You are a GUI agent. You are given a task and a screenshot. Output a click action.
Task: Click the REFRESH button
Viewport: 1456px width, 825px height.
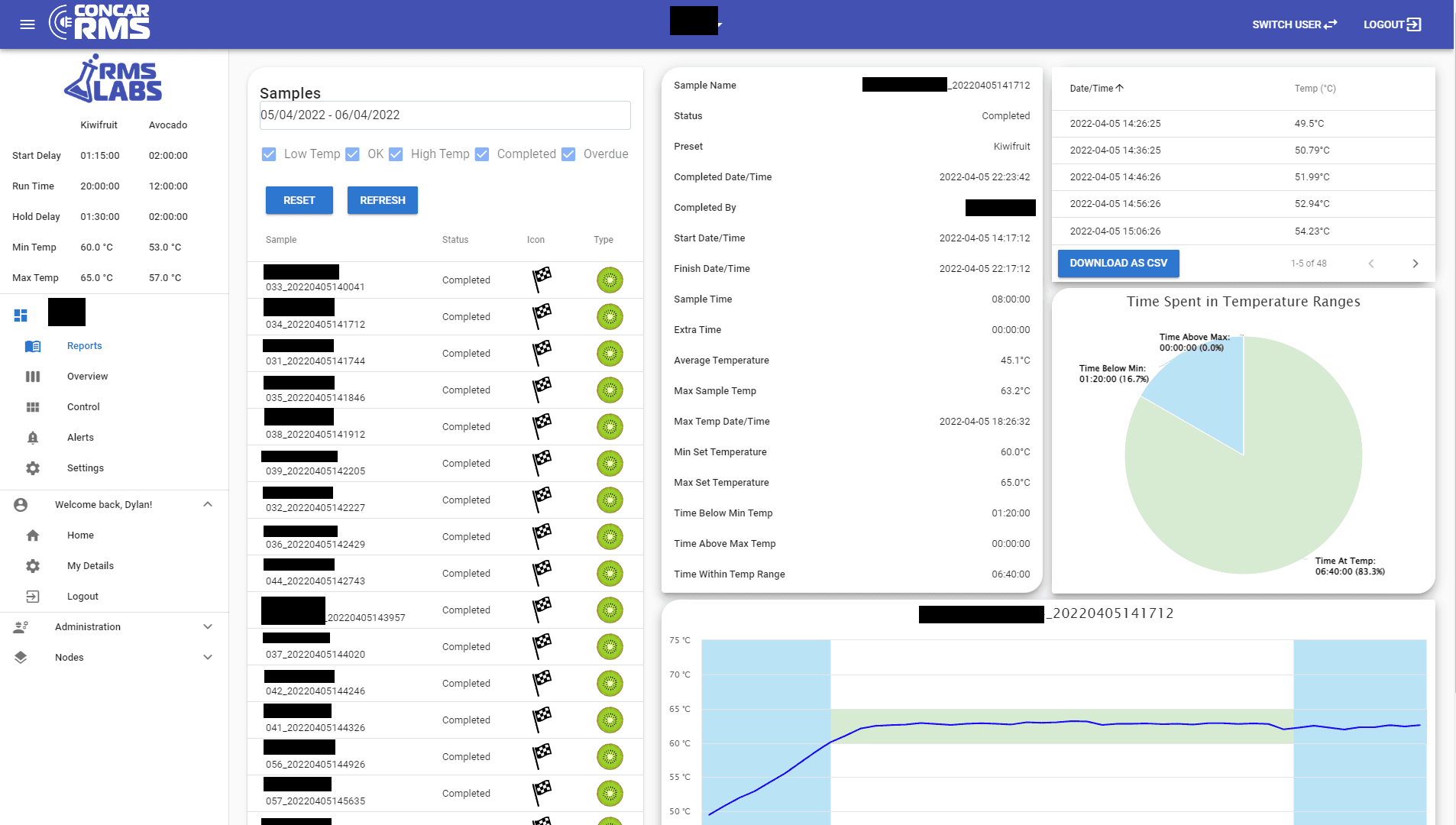click(383, 200)
